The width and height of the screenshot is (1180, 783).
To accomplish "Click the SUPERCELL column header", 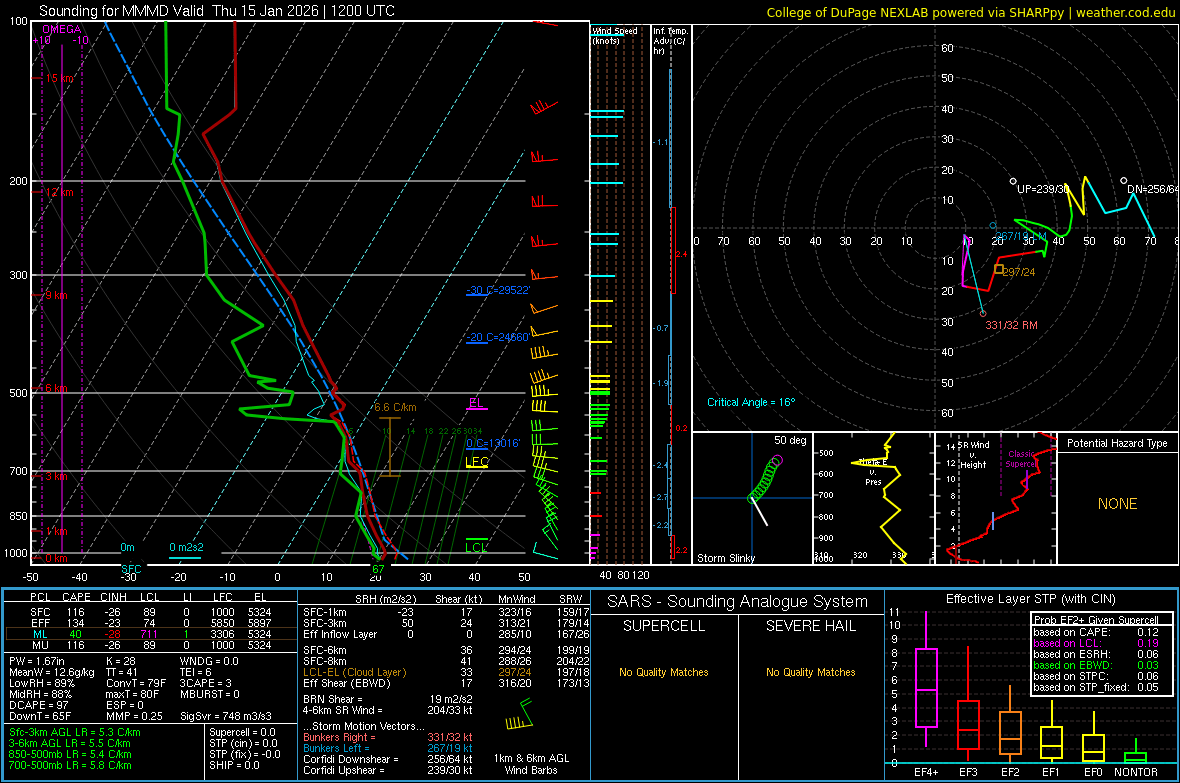I will point(664,626).
